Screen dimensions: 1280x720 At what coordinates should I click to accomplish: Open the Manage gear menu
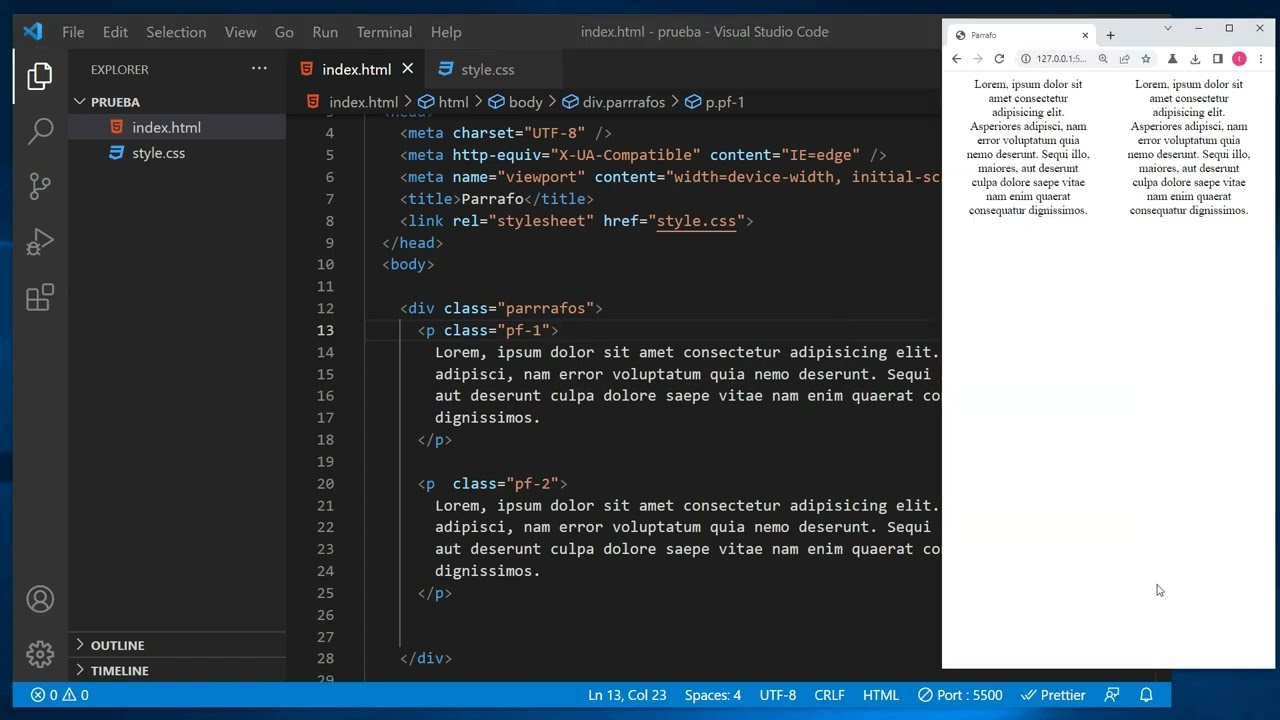coord(40,654)
